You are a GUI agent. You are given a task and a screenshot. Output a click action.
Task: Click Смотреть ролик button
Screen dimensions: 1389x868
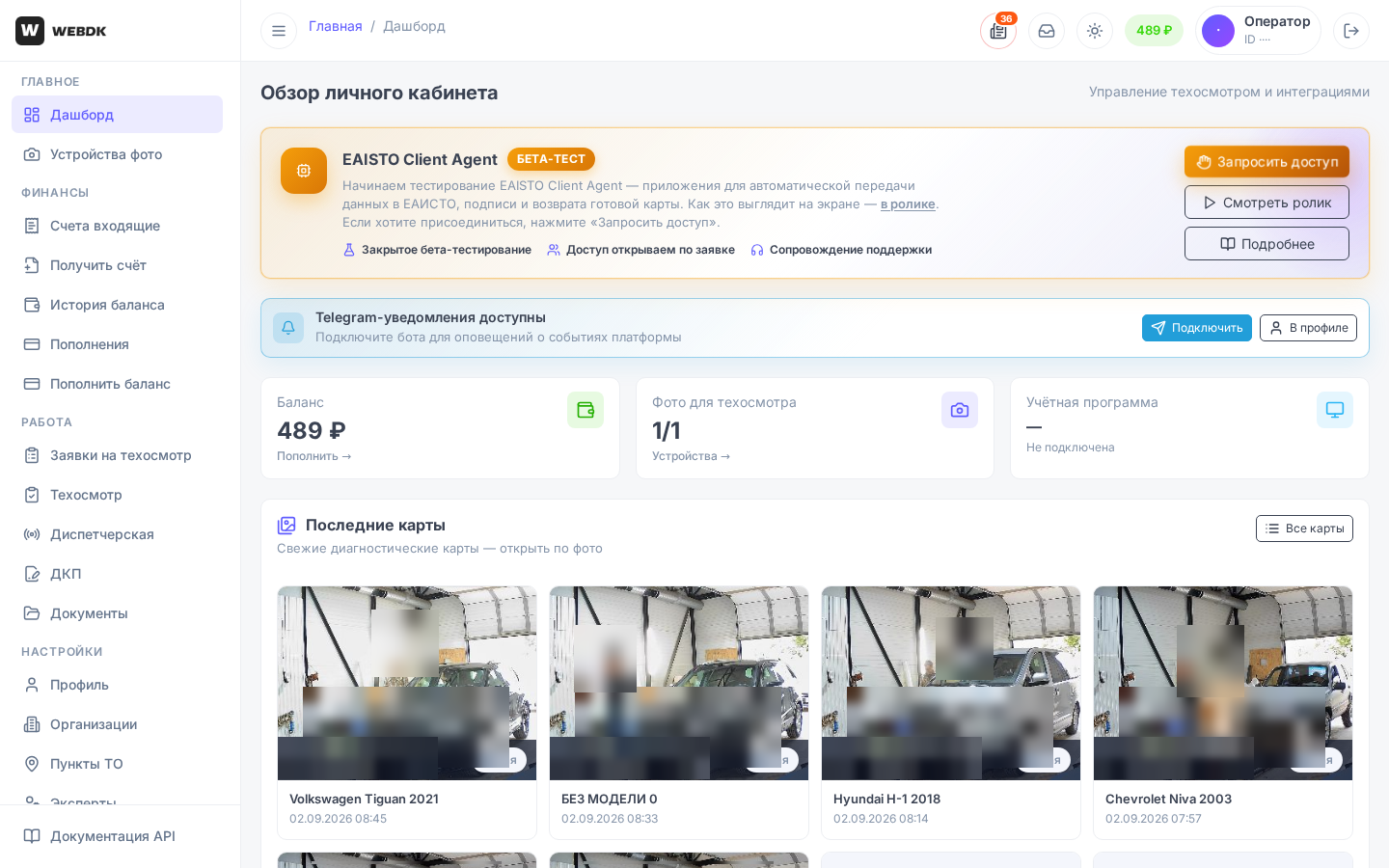pos(1266,203)
